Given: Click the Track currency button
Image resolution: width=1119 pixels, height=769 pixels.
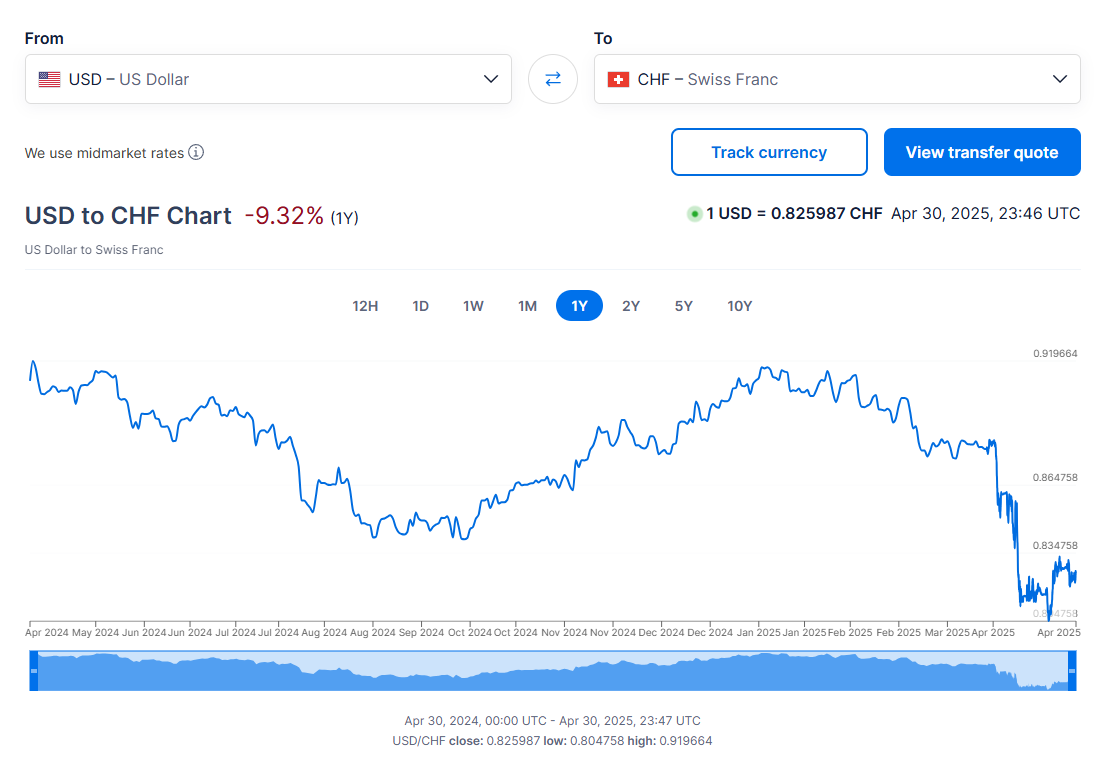Looking at the screenshot, I should coord(769,152).
